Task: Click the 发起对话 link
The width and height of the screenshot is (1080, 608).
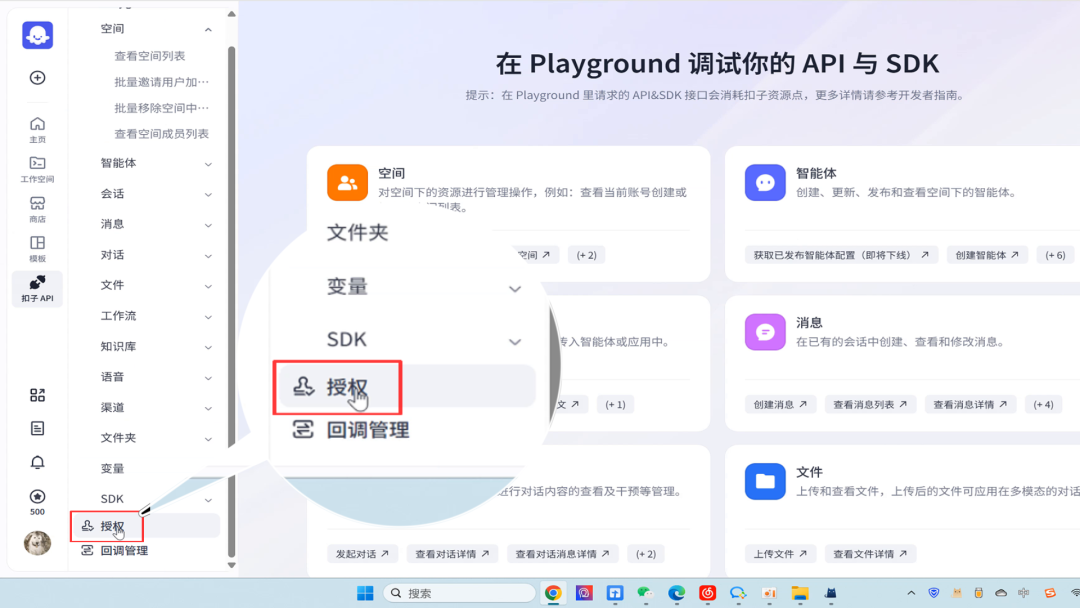Action: [362, 554]
